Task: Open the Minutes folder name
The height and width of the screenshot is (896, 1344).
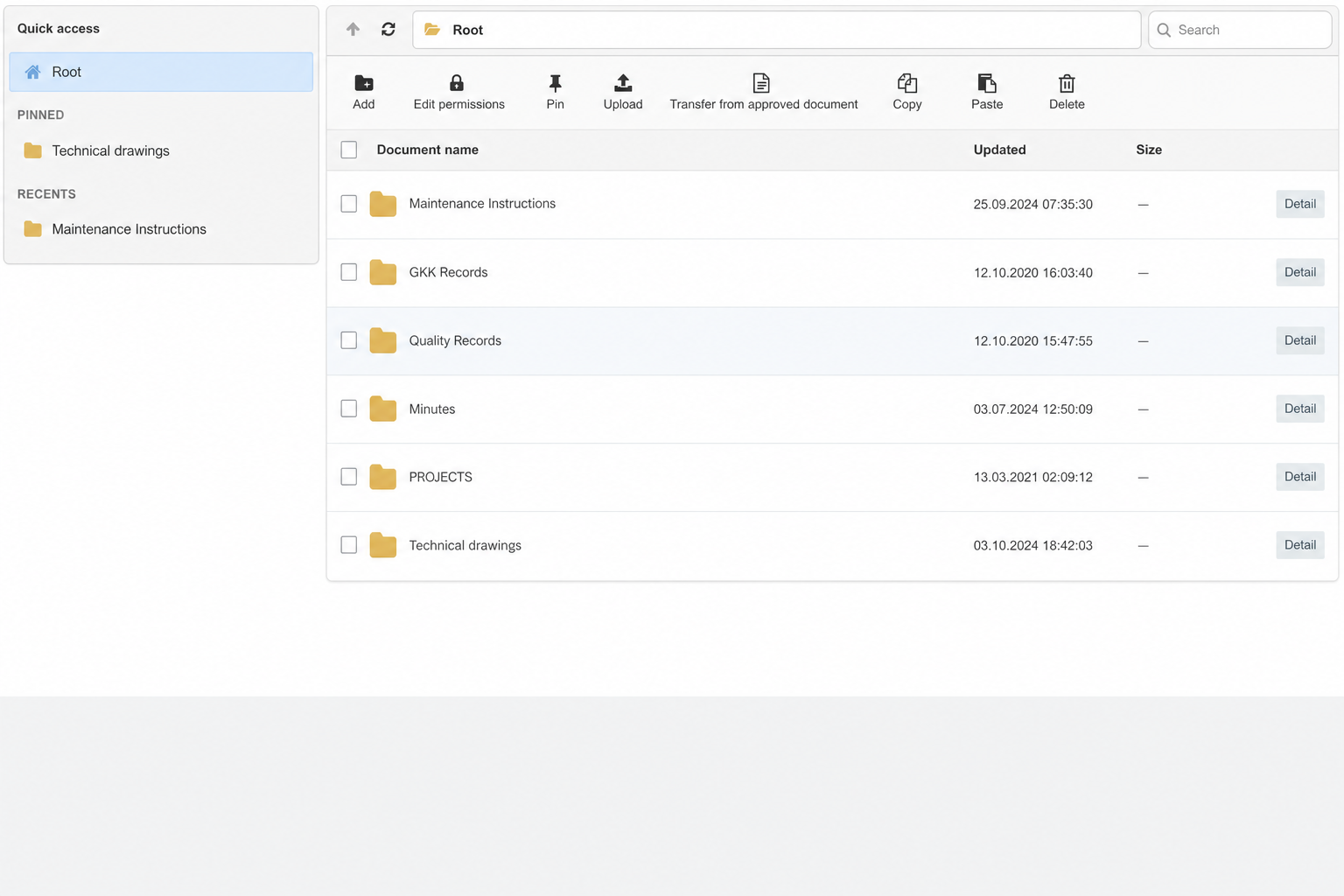Action: [x=432, y=409]
